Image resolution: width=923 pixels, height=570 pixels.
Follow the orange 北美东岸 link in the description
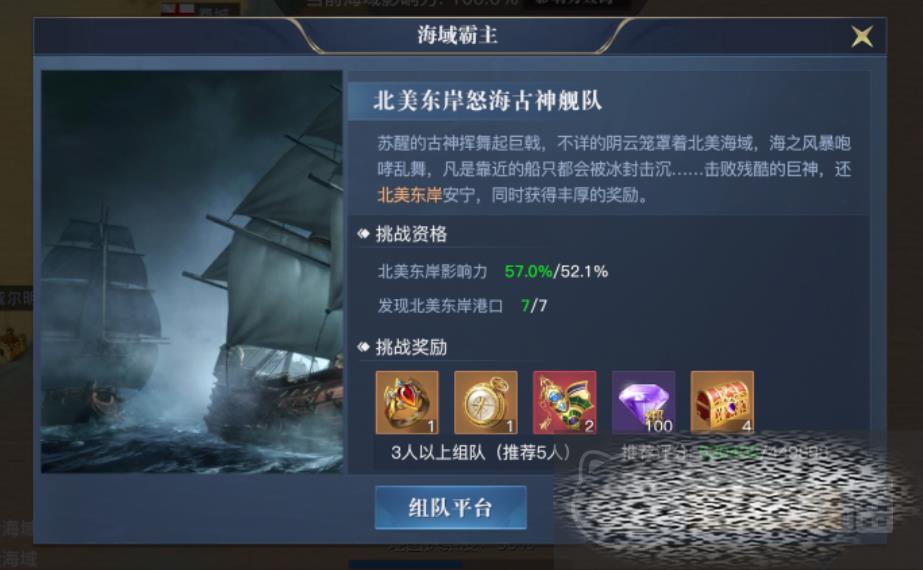(x=409, y=195)
